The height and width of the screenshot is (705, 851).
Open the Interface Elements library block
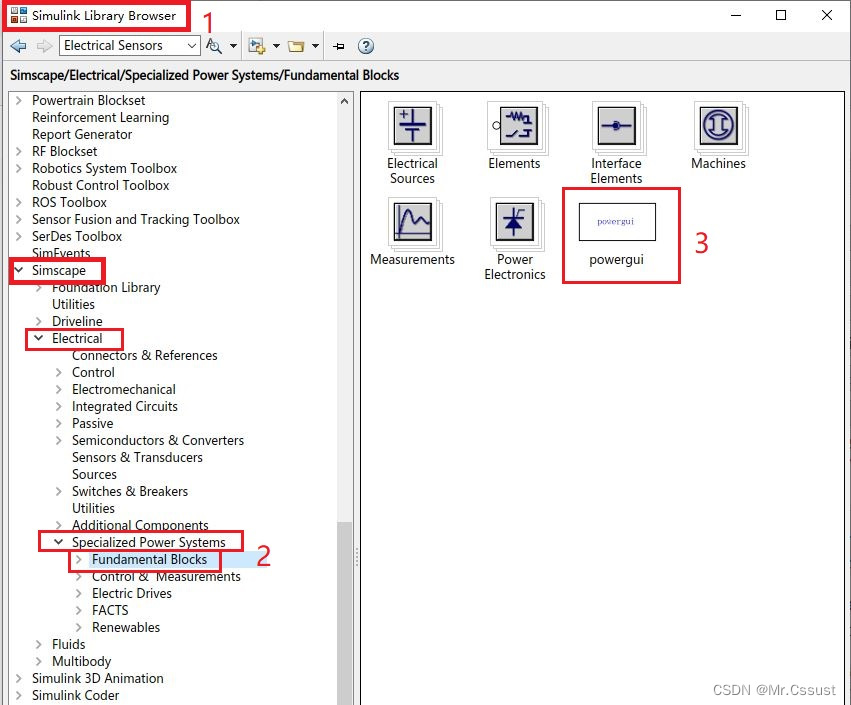coord(616,143)
